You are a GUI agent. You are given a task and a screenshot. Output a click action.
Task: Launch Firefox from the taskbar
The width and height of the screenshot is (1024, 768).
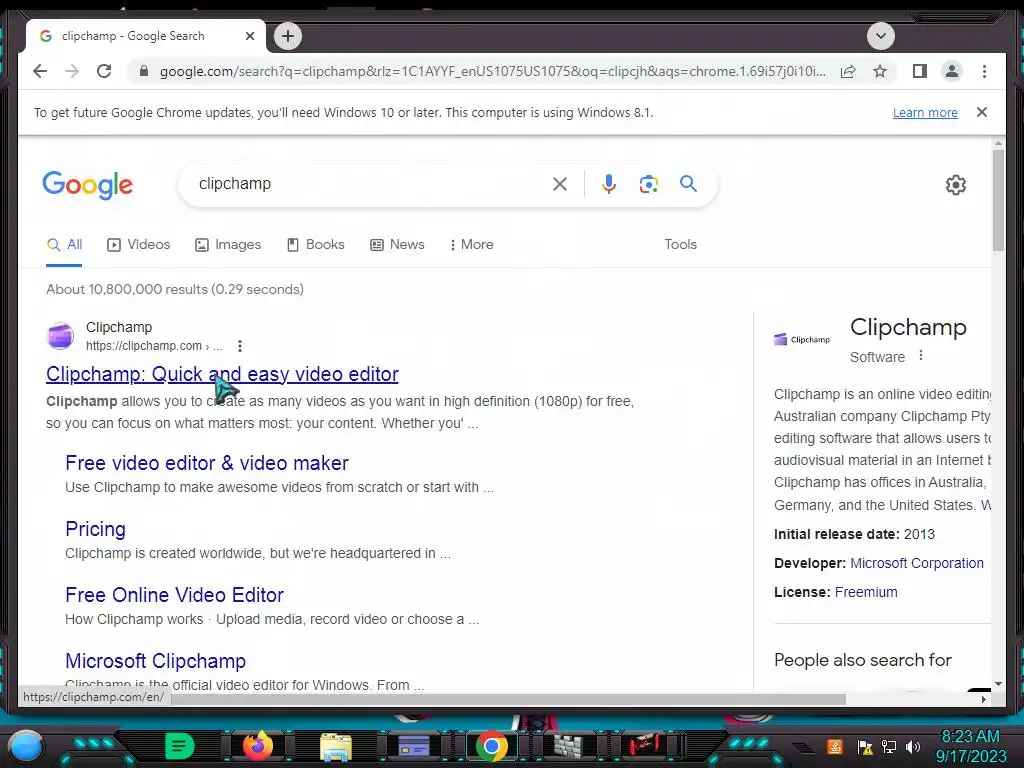[x=258, y=746]
